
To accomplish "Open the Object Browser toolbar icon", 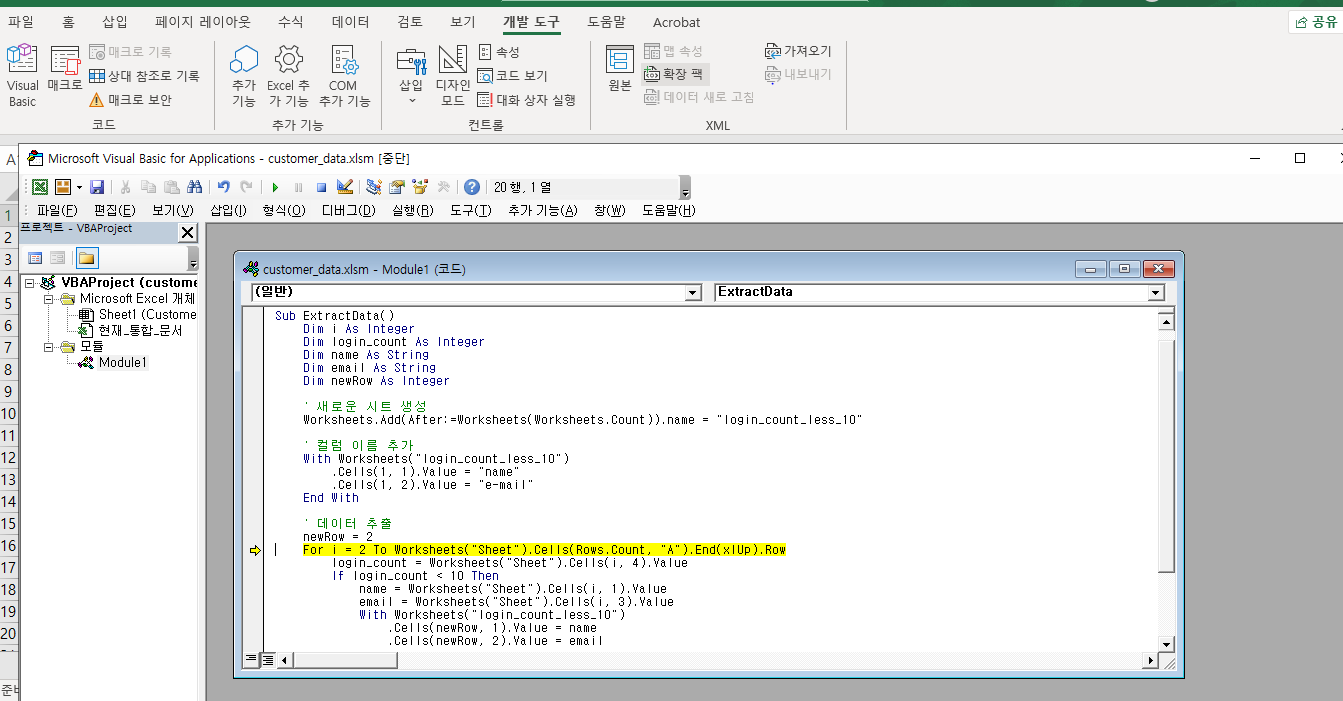I will coord(420,187).
